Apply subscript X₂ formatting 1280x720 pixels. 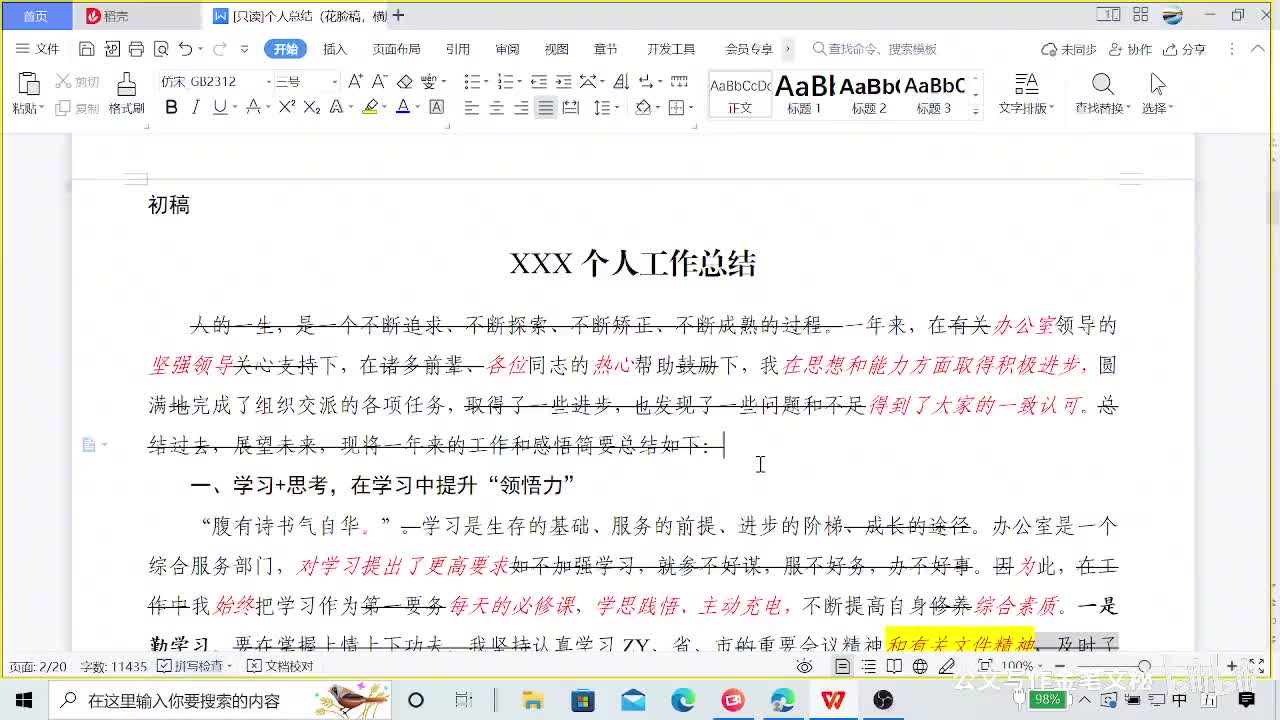(x=312, y=107)
